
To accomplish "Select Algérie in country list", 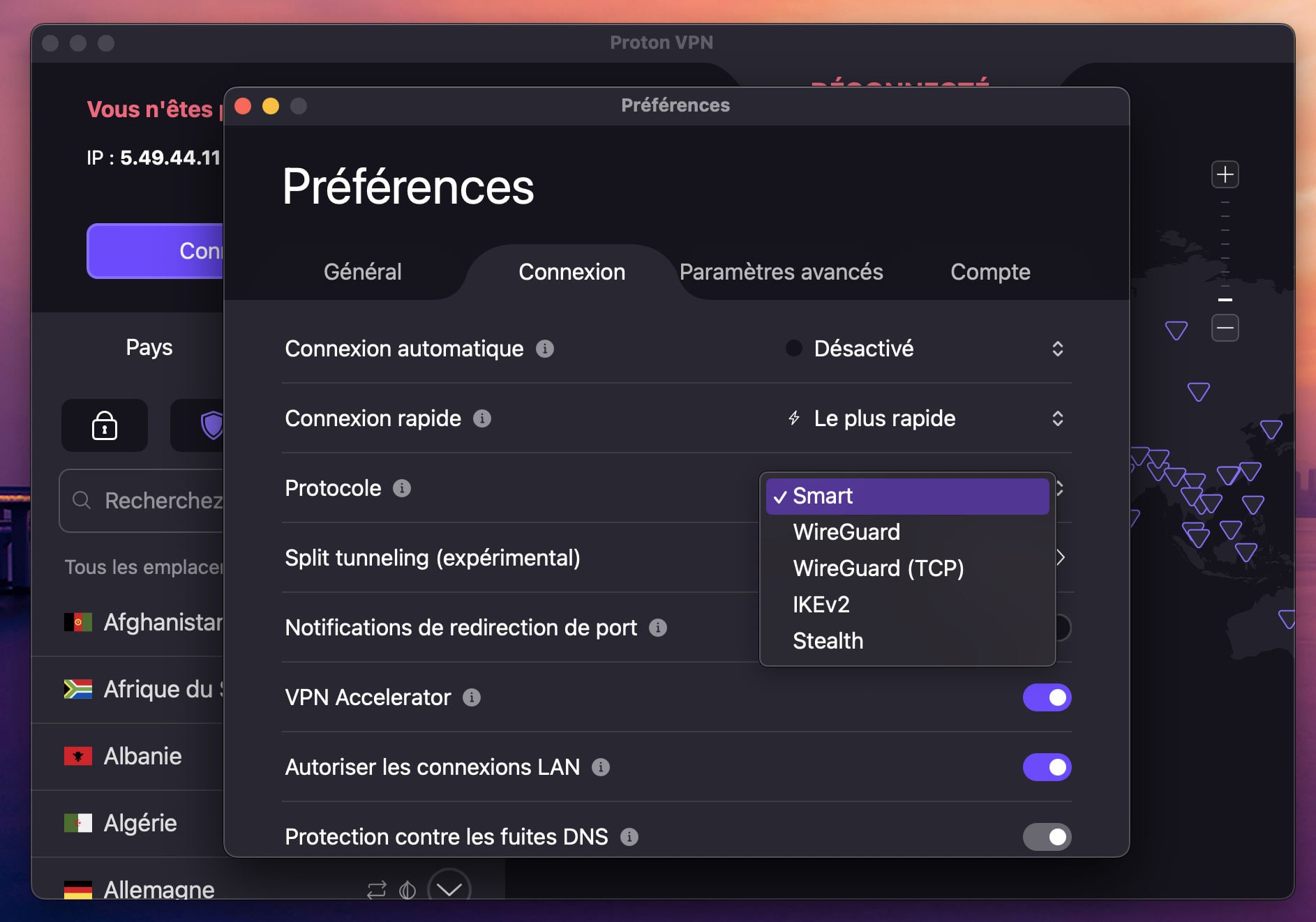I will coord(128,823).
